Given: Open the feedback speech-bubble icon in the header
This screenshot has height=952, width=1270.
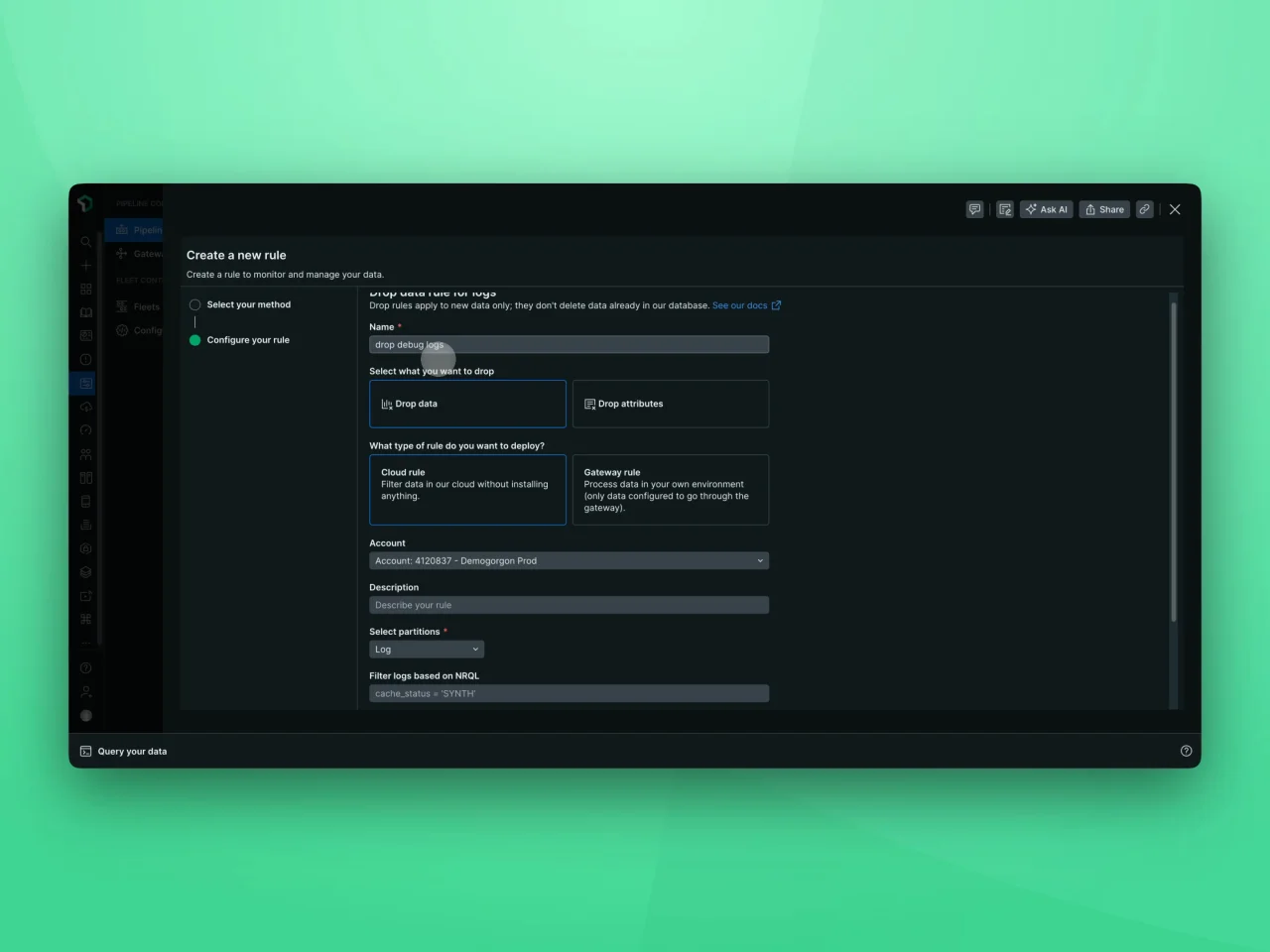Looking at the screenshot, I should tap(974, 209).
